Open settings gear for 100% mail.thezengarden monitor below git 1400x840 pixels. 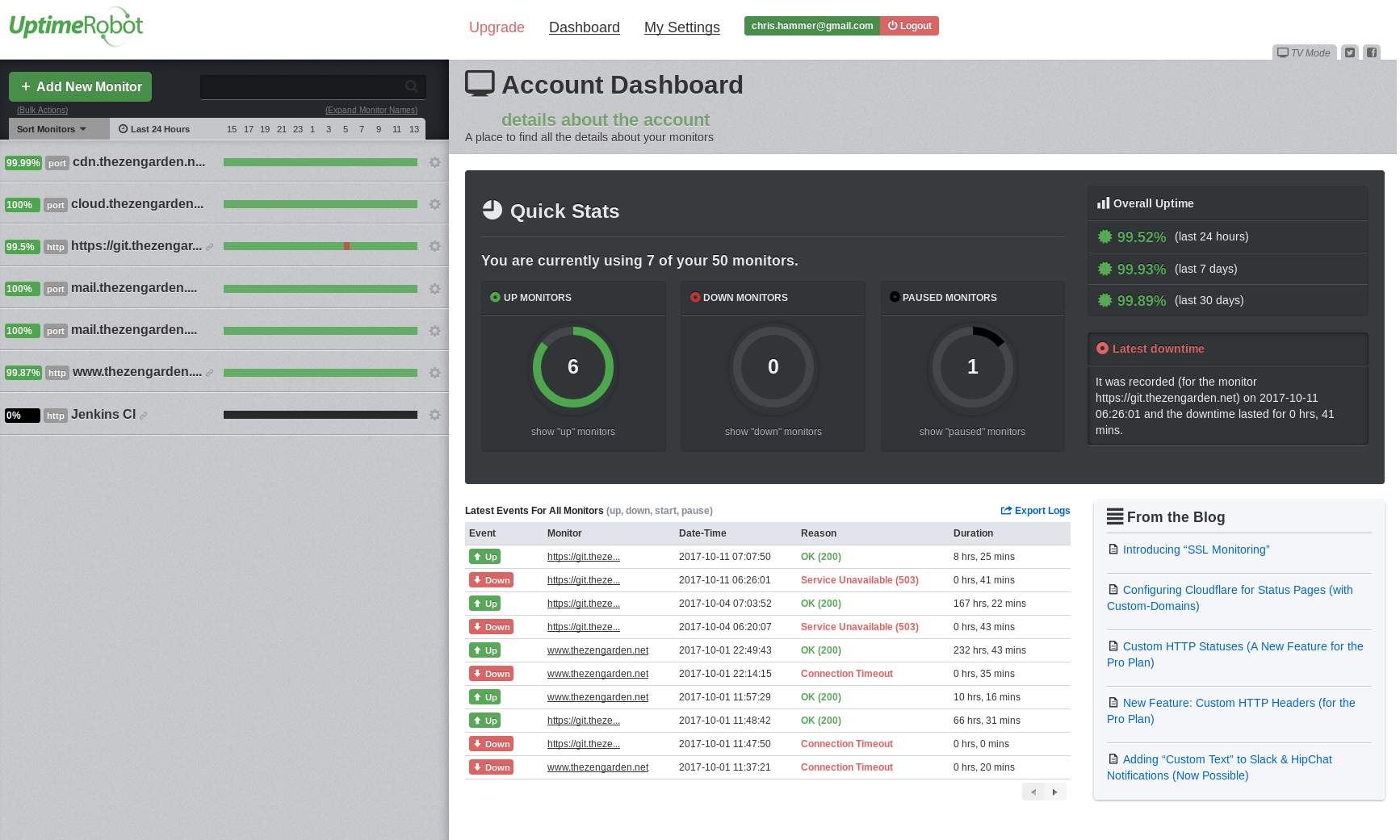click(x=434, y=289)
